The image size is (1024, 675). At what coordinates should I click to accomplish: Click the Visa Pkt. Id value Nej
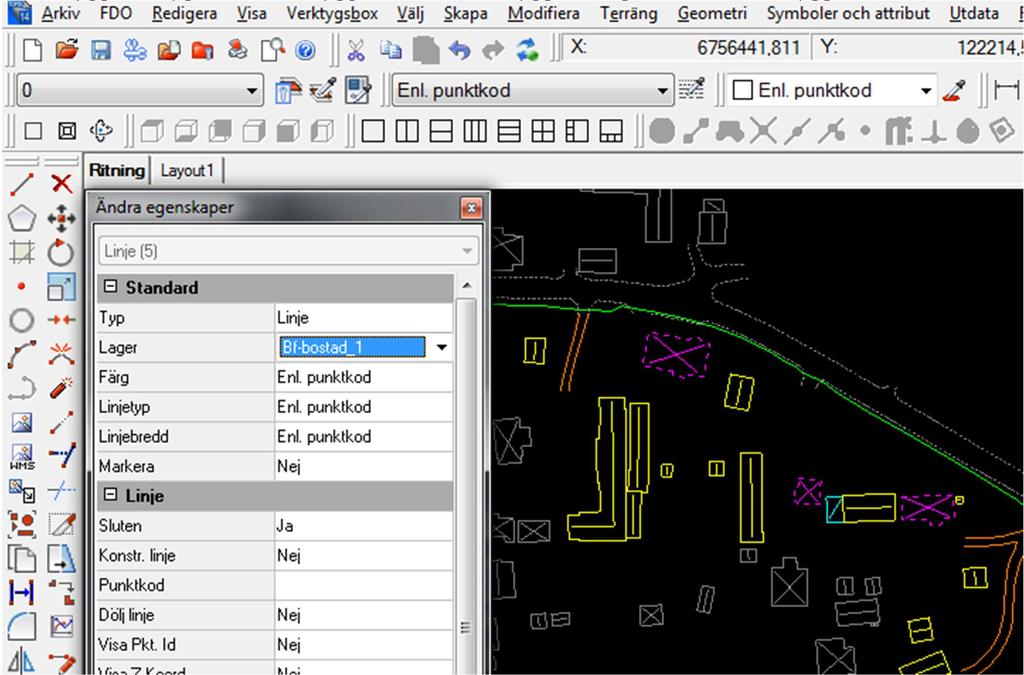point(363,644)
